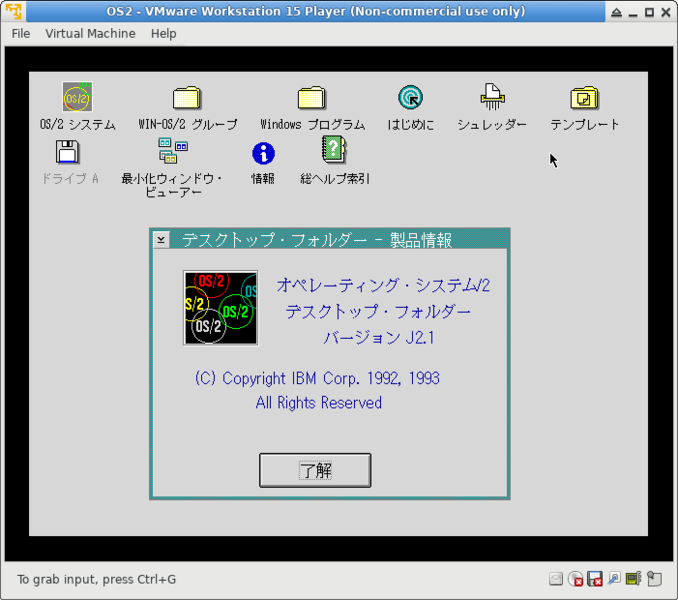Viewport: 678px width, 600px height.
Task: Click the dialog title デスクトップ・フォルダー - 製品情報
Action: [x=317, y=240]
